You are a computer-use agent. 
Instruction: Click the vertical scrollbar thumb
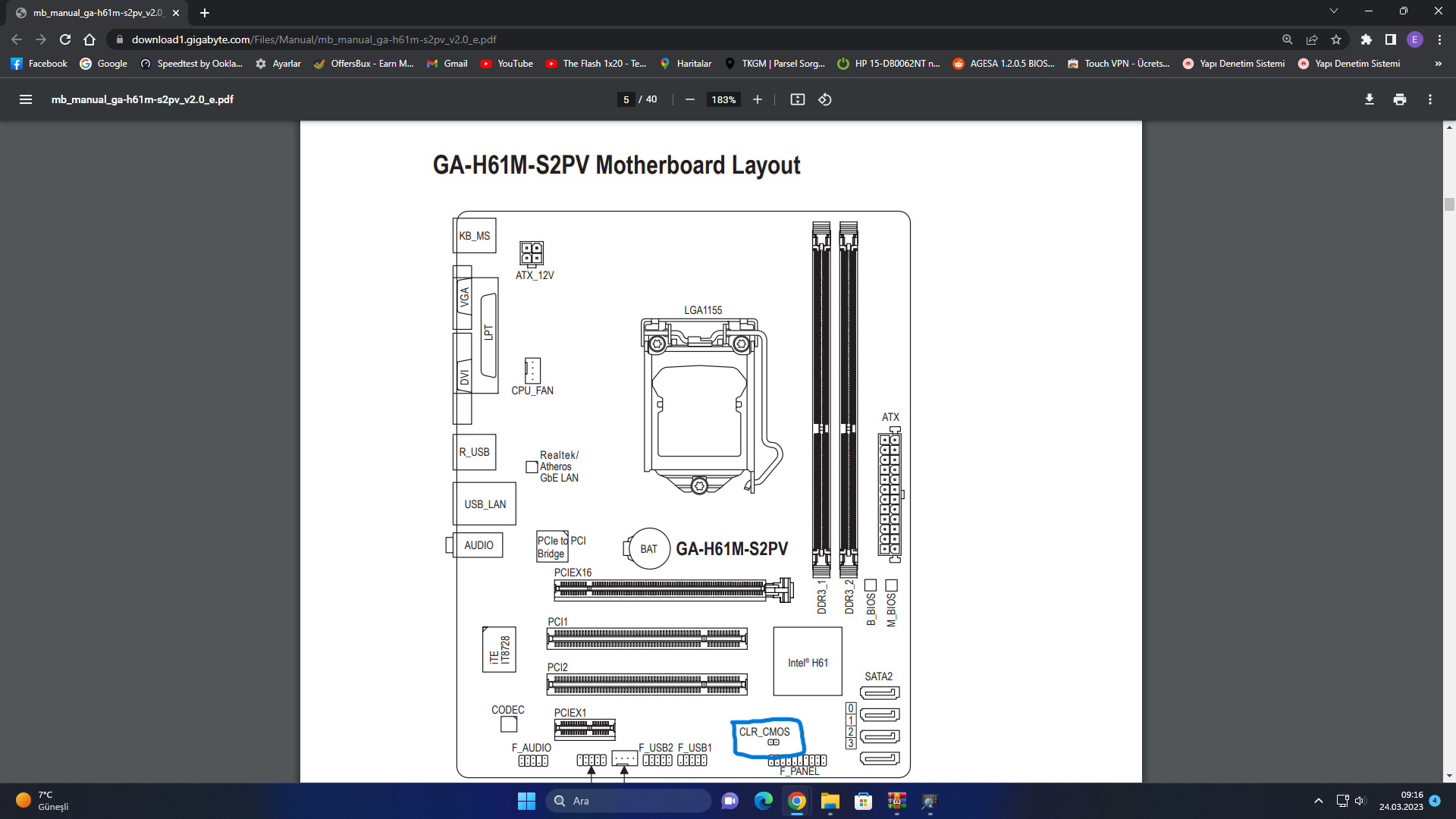tap(1449, 204)
